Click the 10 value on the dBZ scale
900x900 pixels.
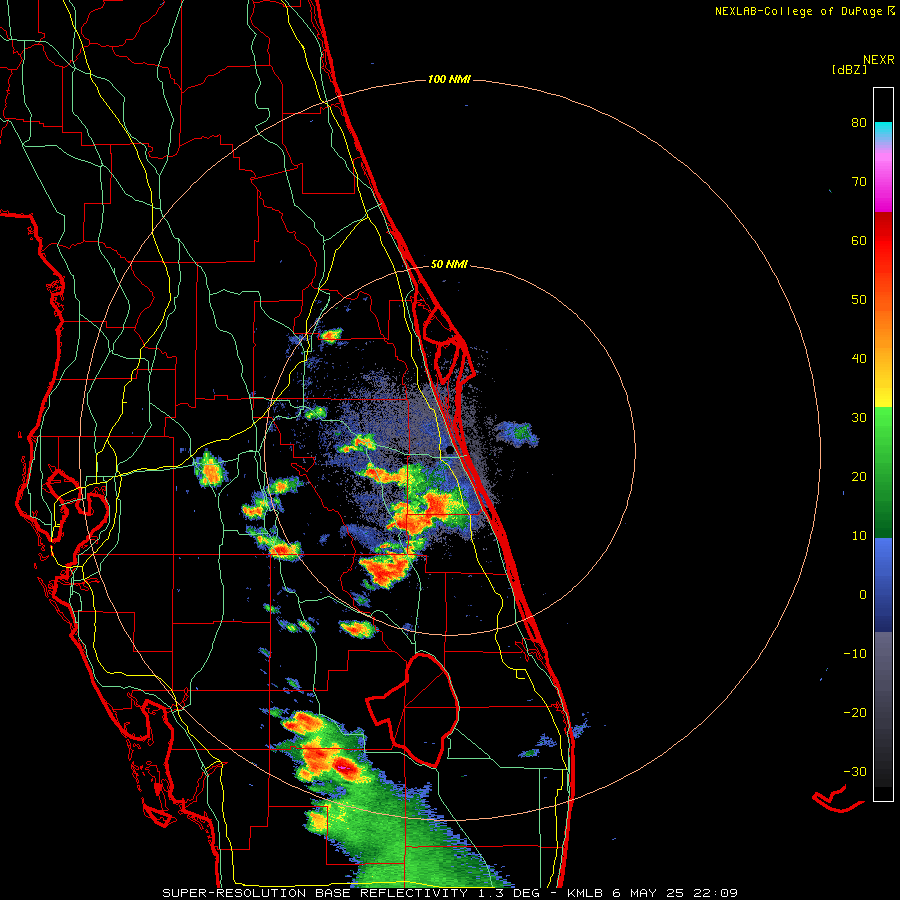[x=859, y=536]
